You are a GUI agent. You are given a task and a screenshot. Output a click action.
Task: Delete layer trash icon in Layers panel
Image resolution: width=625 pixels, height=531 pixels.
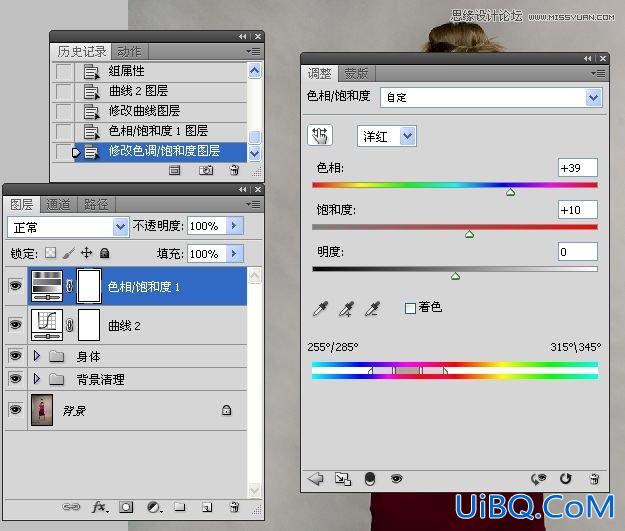(x=234, y=507)
